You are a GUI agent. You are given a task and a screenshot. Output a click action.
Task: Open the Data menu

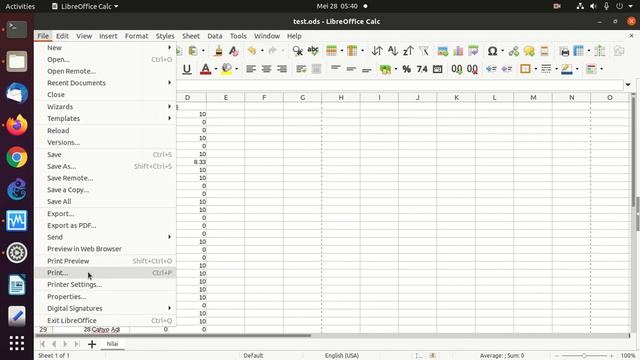[215, 36]
